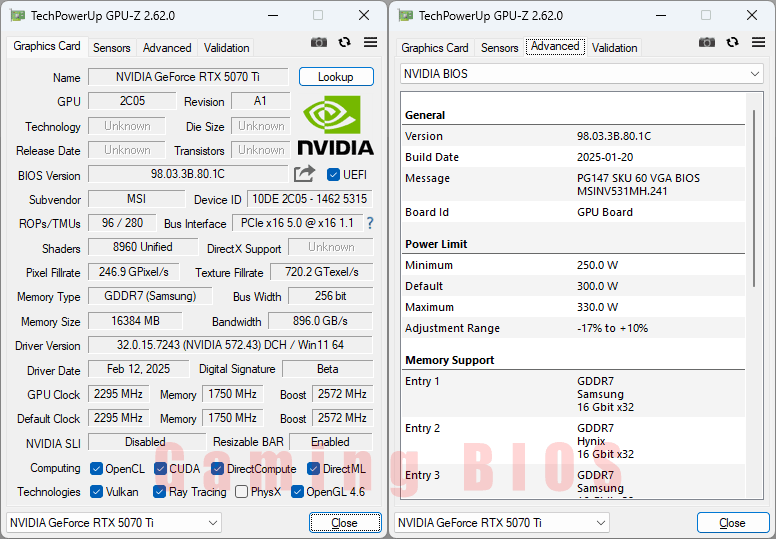
Task: Click the Driver Date field Feb 12, 2025
Action: pyautogui.click(x=139, y=369)
